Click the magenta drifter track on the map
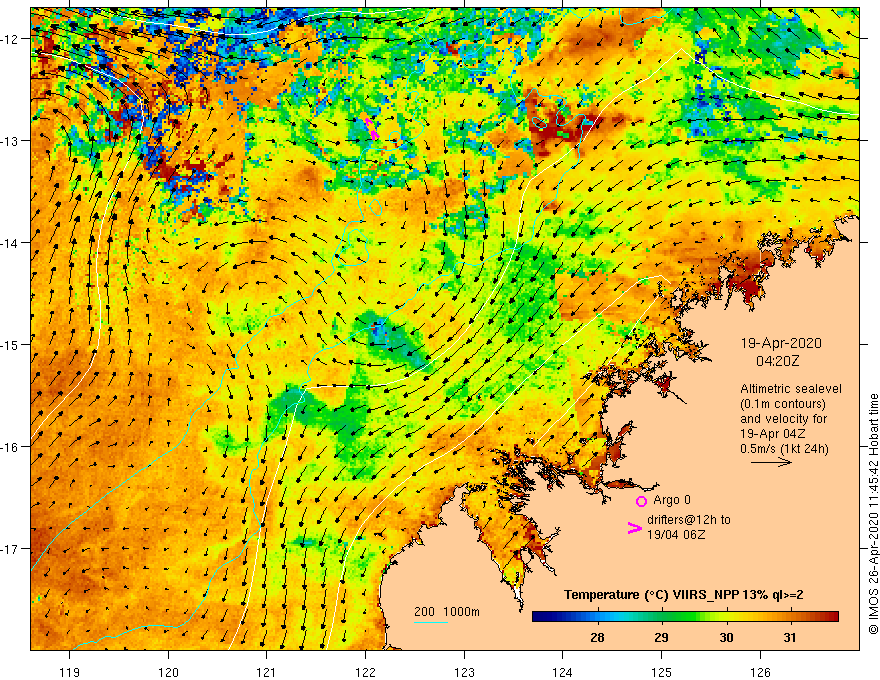 tap(372, 128)
